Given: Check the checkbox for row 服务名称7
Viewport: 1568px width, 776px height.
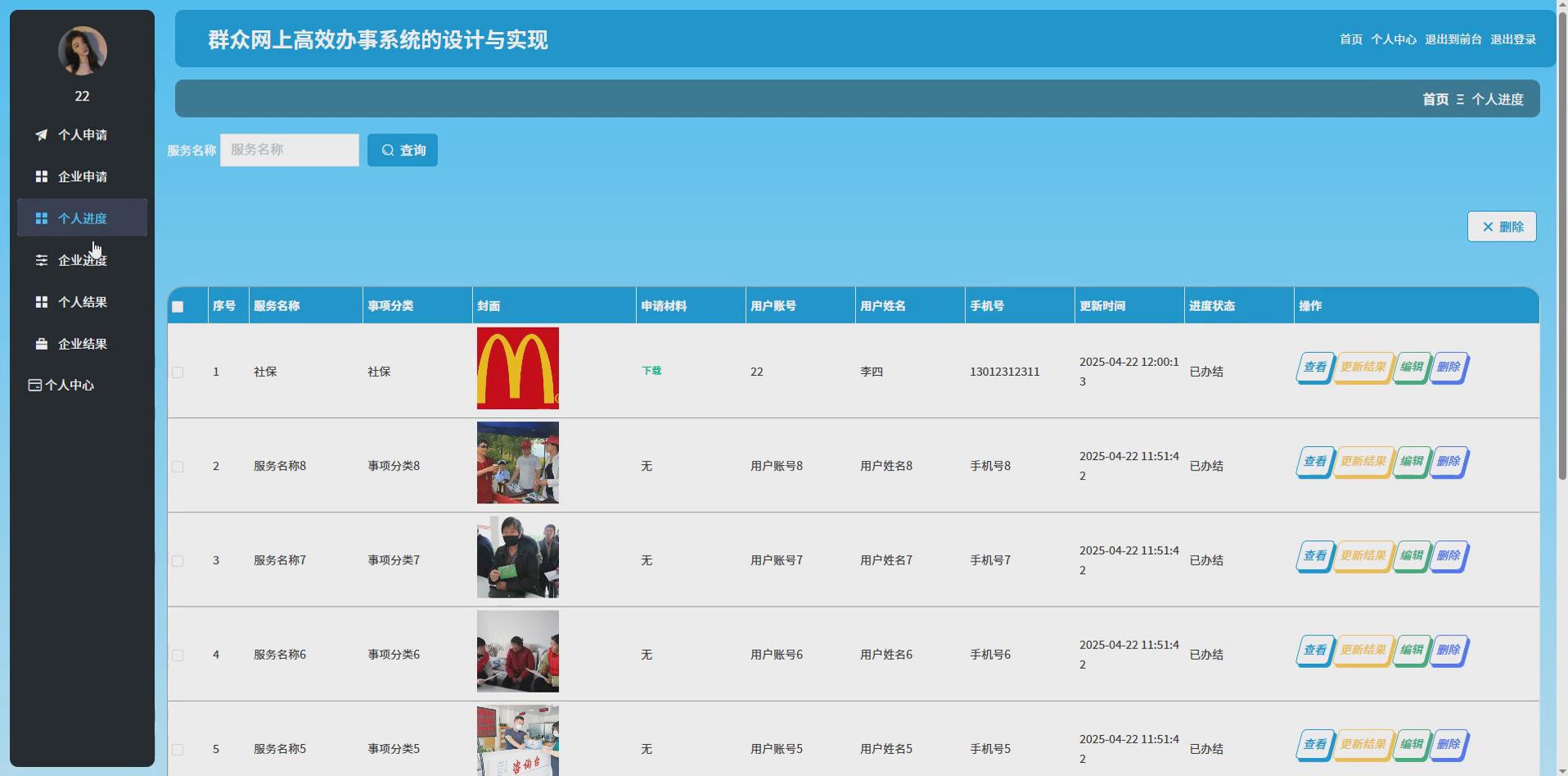Looking at the screenshot, I should tap(178, 561).
